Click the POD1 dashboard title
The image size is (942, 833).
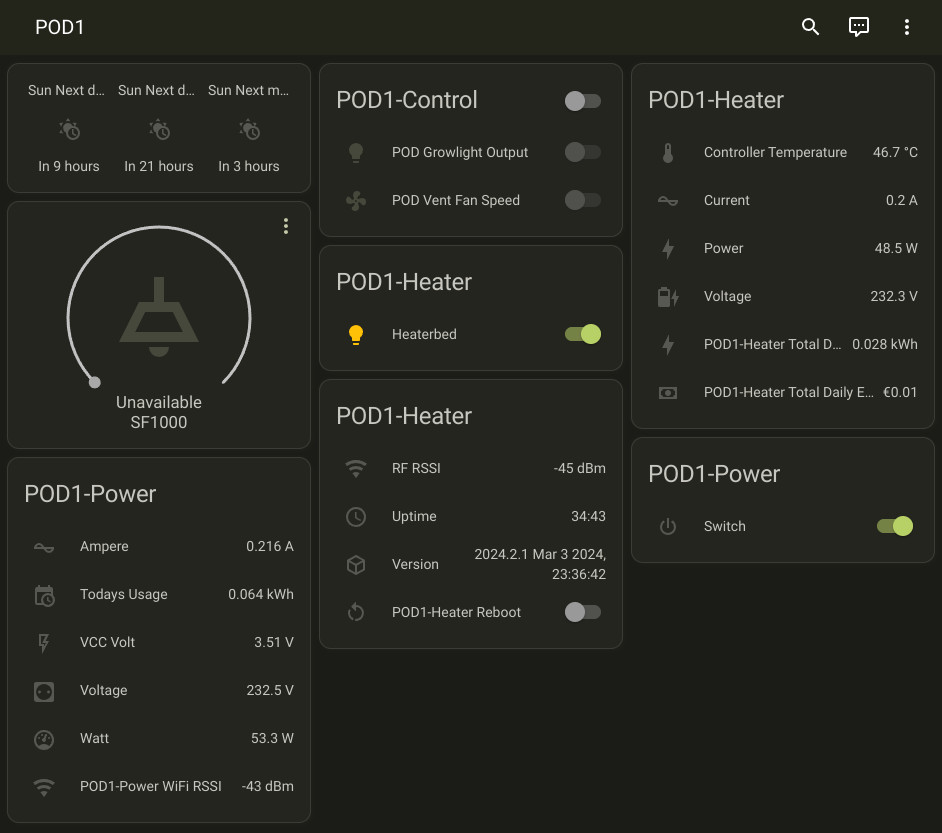(x=59, y=27)
